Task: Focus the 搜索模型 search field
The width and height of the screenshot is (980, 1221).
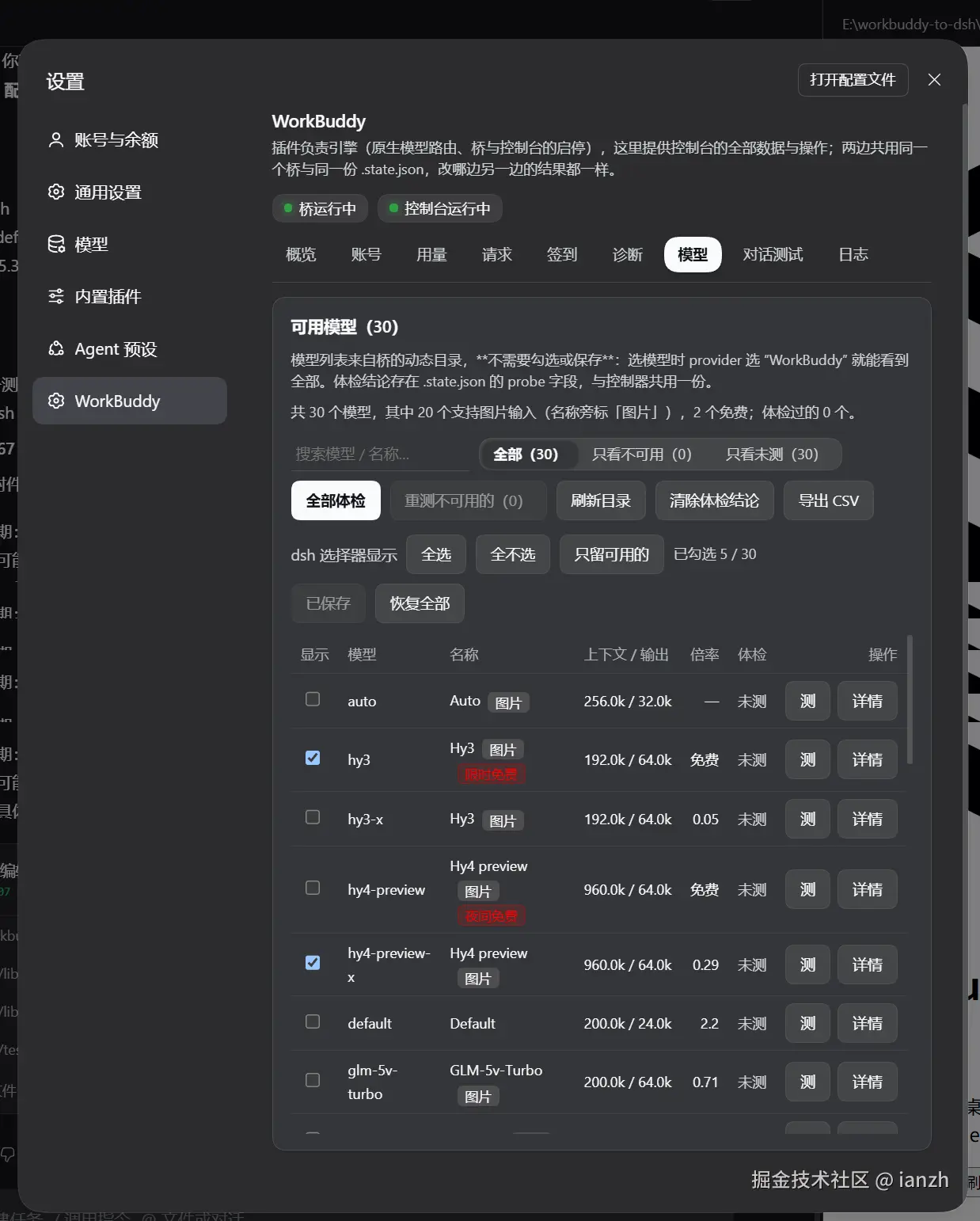Action: (380, 455)
